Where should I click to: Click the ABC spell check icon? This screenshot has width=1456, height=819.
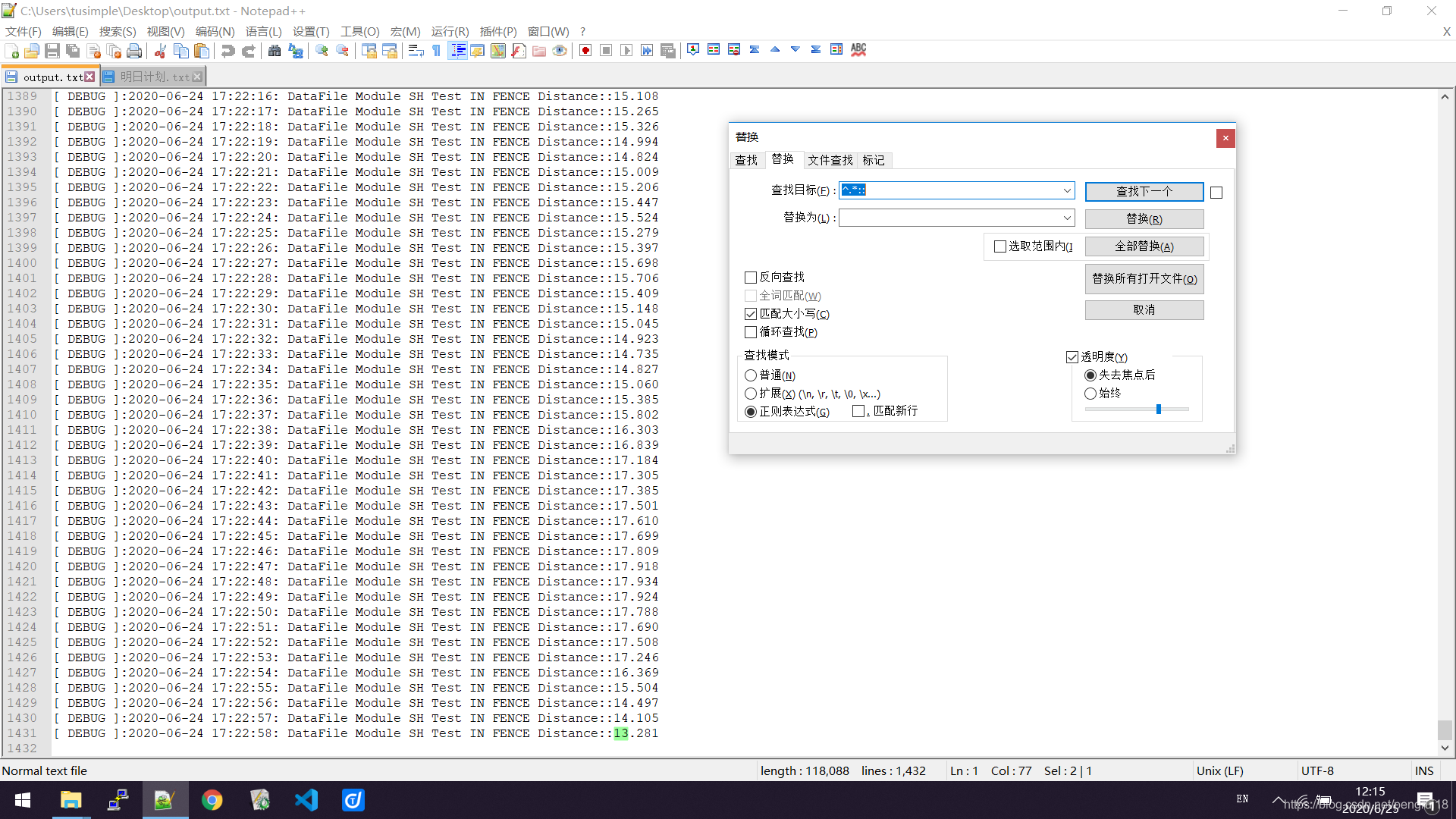(x=858, y=50)
